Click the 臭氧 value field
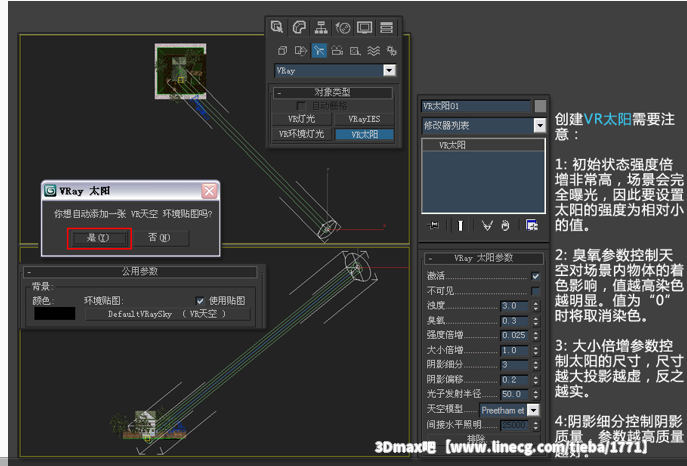 click(514, 321)
